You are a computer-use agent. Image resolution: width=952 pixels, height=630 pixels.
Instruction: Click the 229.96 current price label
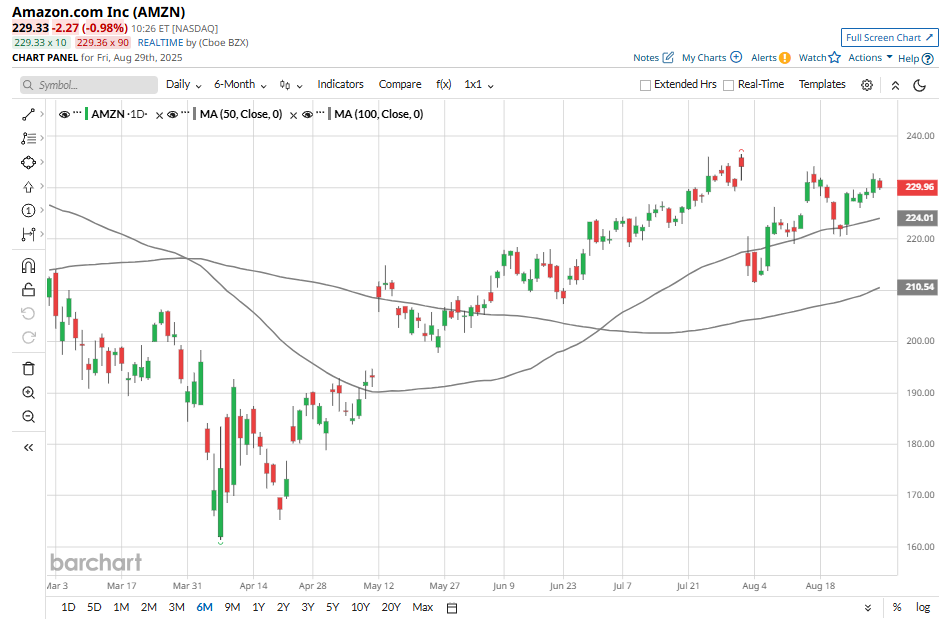(x=917, y=187)
